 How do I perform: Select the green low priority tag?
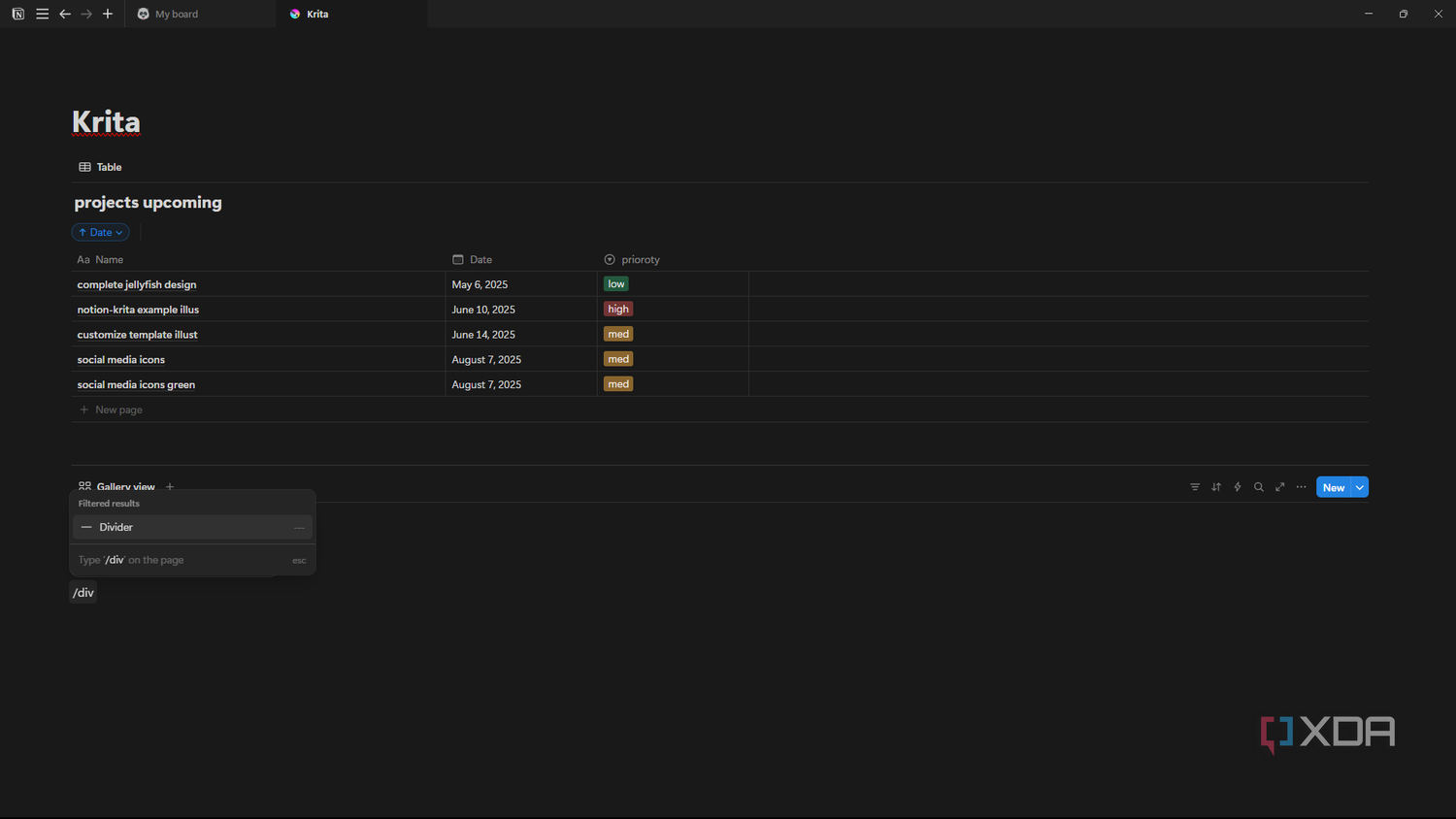pos(616,284)
